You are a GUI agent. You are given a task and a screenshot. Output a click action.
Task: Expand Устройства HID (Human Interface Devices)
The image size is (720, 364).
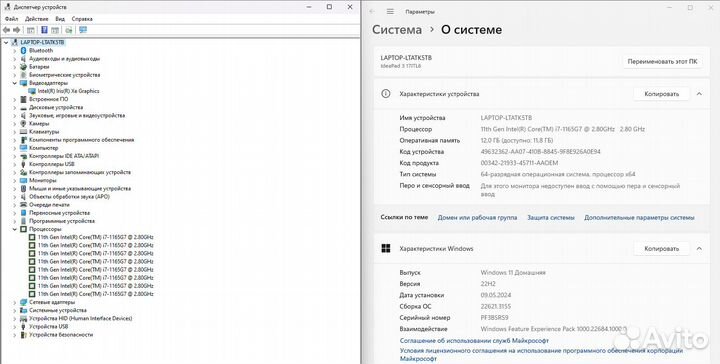click(x=15, y=318)
